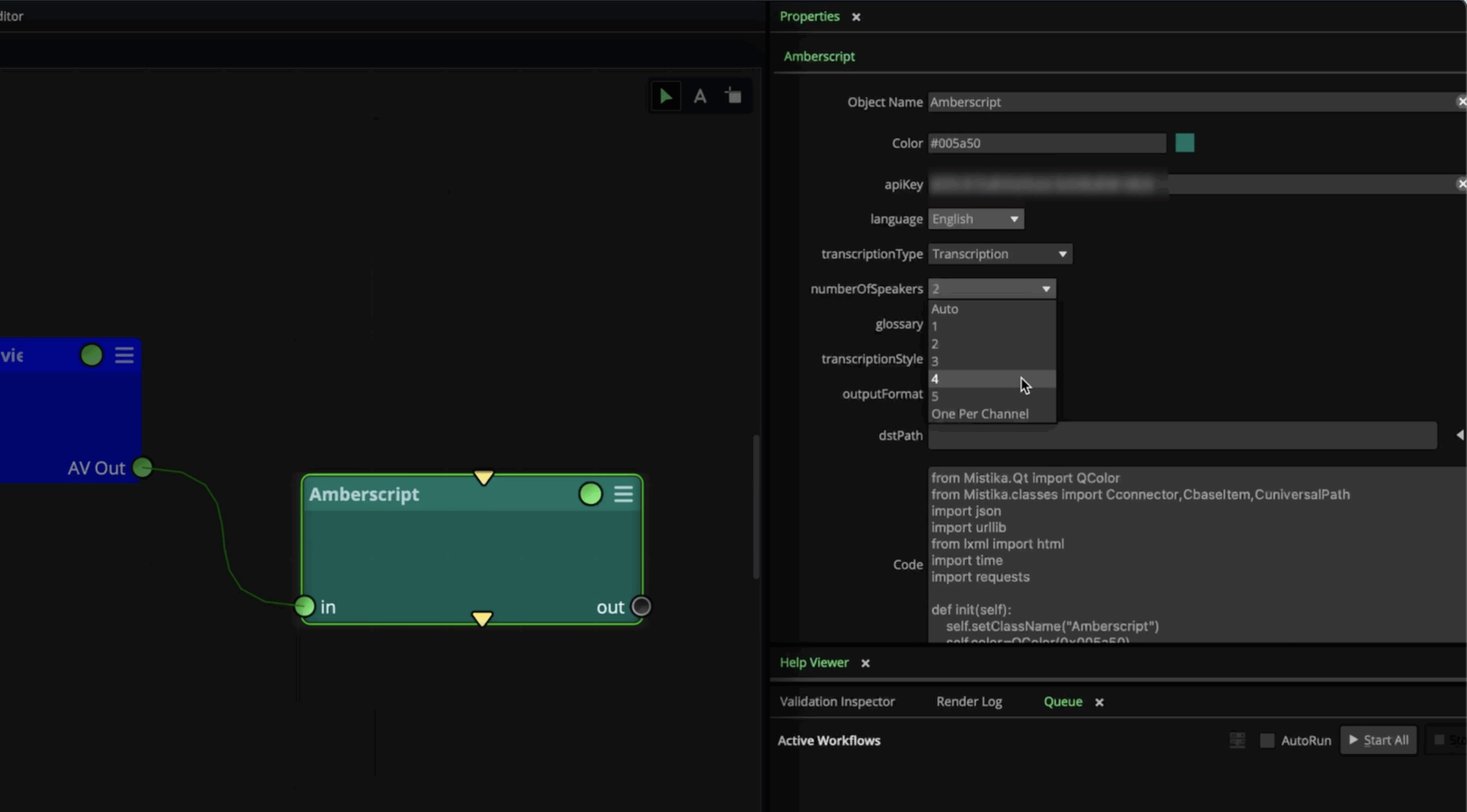This screenshot has height=812, width=1467.
Task: Close the Help Viewer tab
Action: (865, 663)
